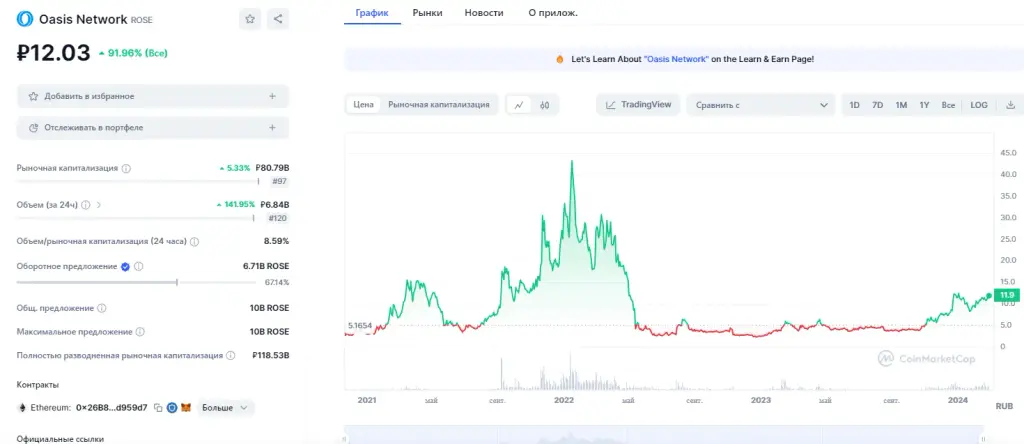Viewport: 1024px width, 444px height.
Task: Click plus icon on Добавить в избранное
Action: [272, 96]
